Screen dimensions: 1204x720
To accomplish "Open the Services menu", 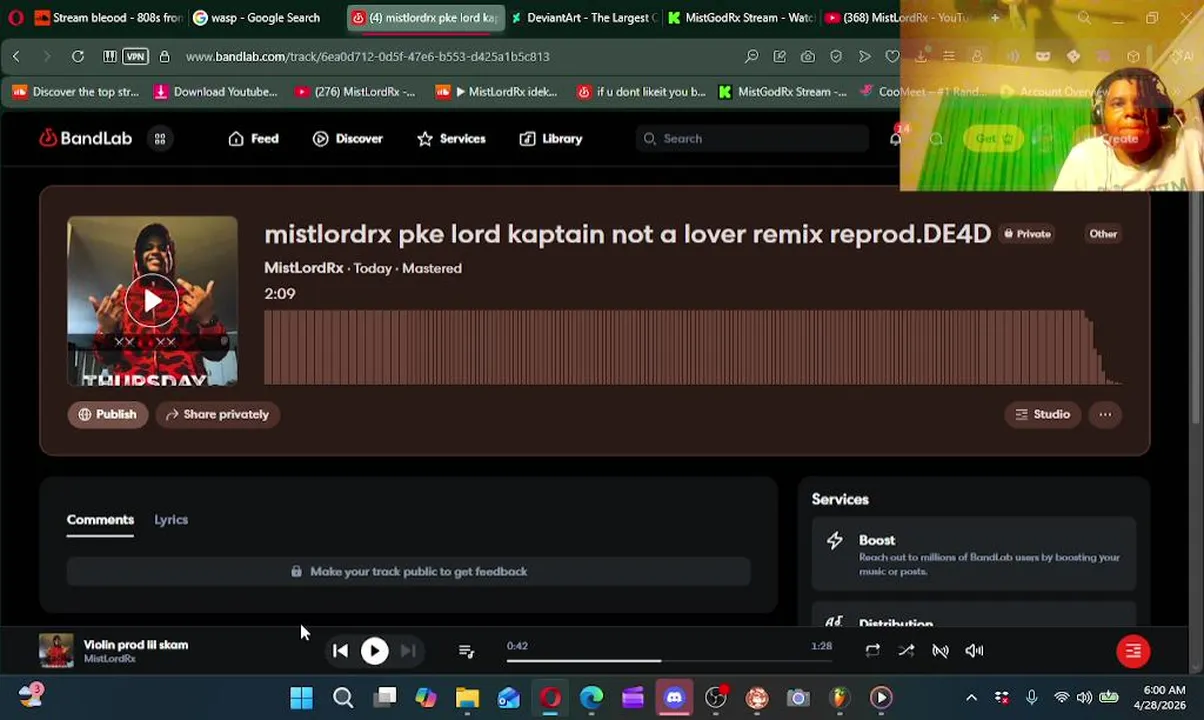I will point(451,139).
